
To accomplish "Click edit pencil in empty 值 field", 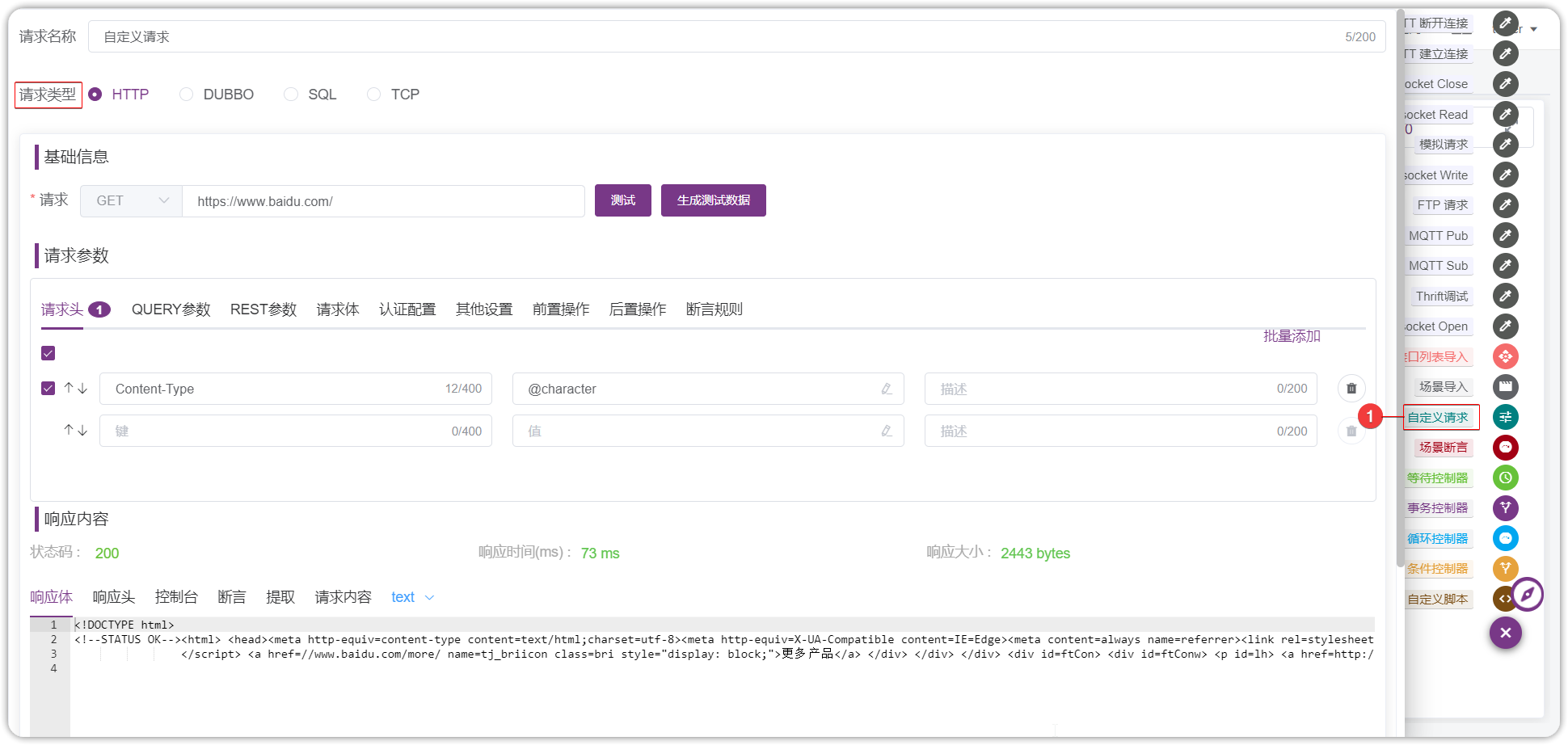I will pyautogui.click(x=887, y=431).
